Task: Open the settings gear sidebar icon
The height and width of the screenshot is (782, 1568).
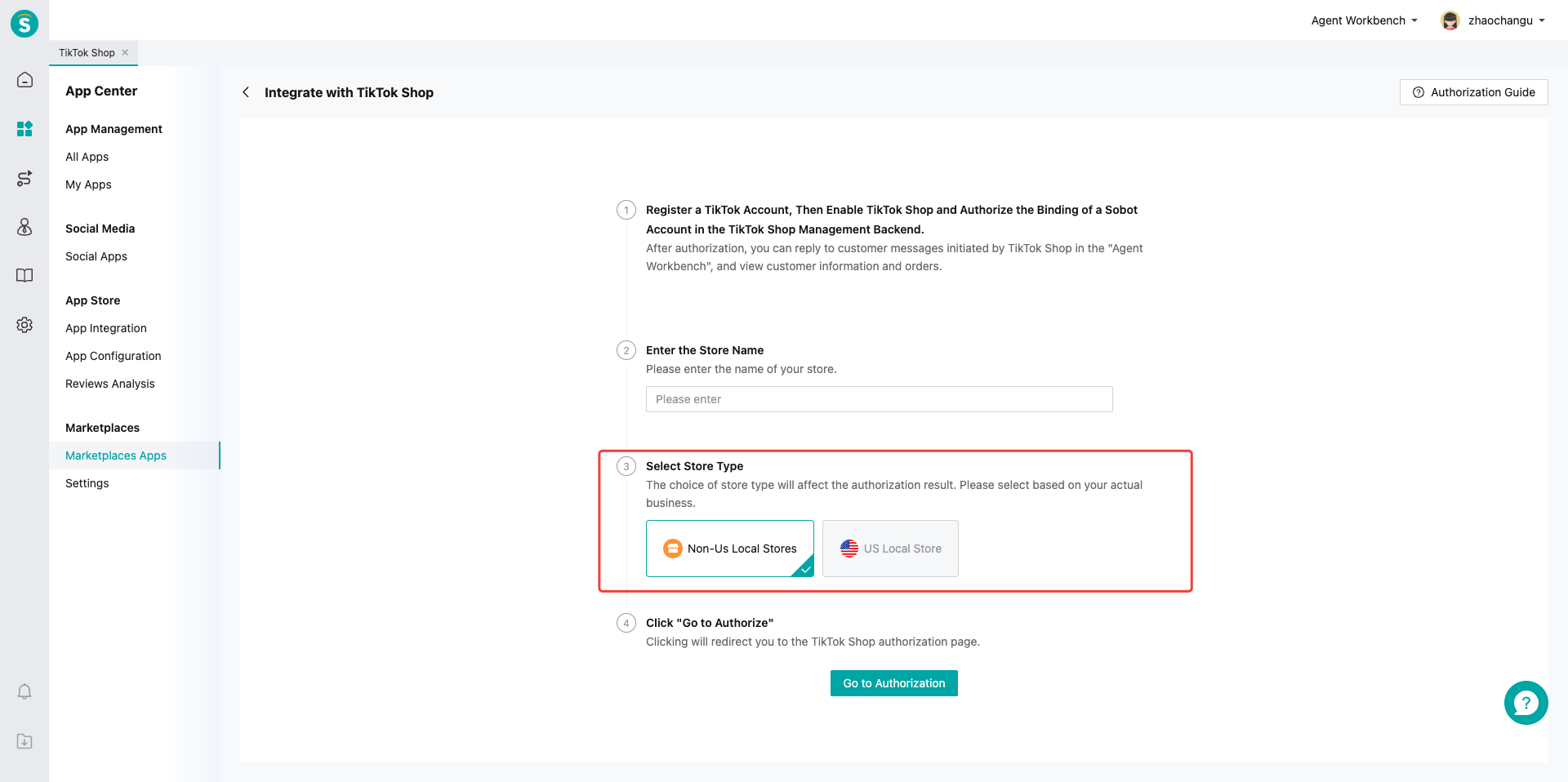Action: tap(24, 325)
